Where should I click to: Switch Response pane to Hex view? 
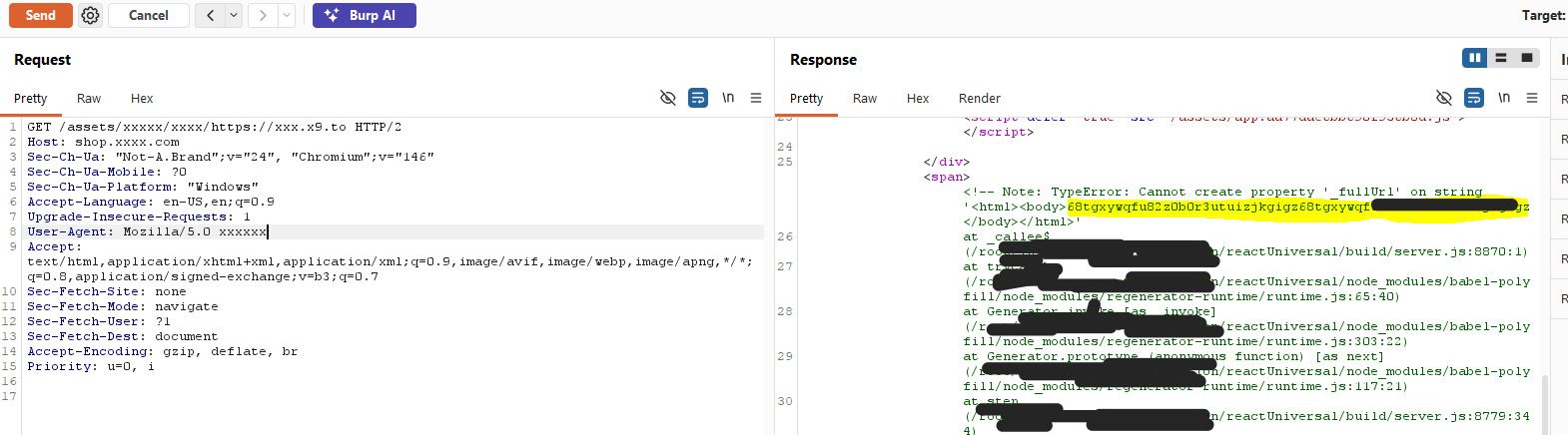[918, 98]
